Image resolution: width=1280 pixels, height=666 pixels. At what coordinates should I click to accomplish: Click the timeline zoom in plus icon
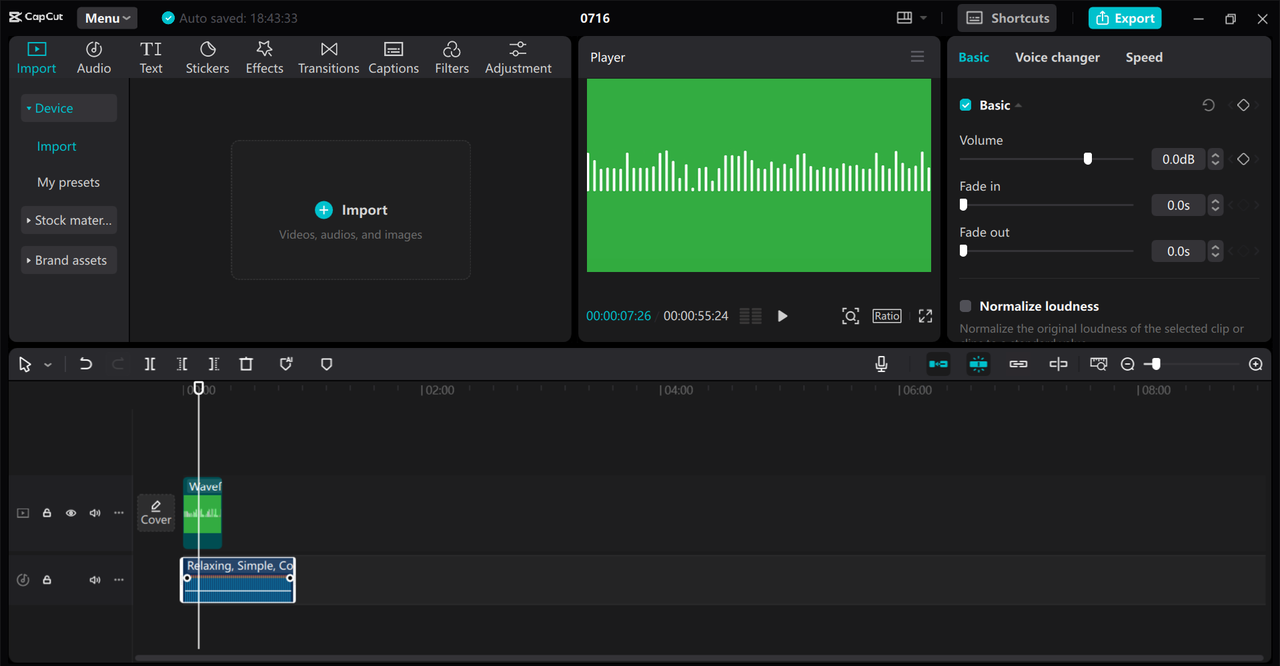1256,365
